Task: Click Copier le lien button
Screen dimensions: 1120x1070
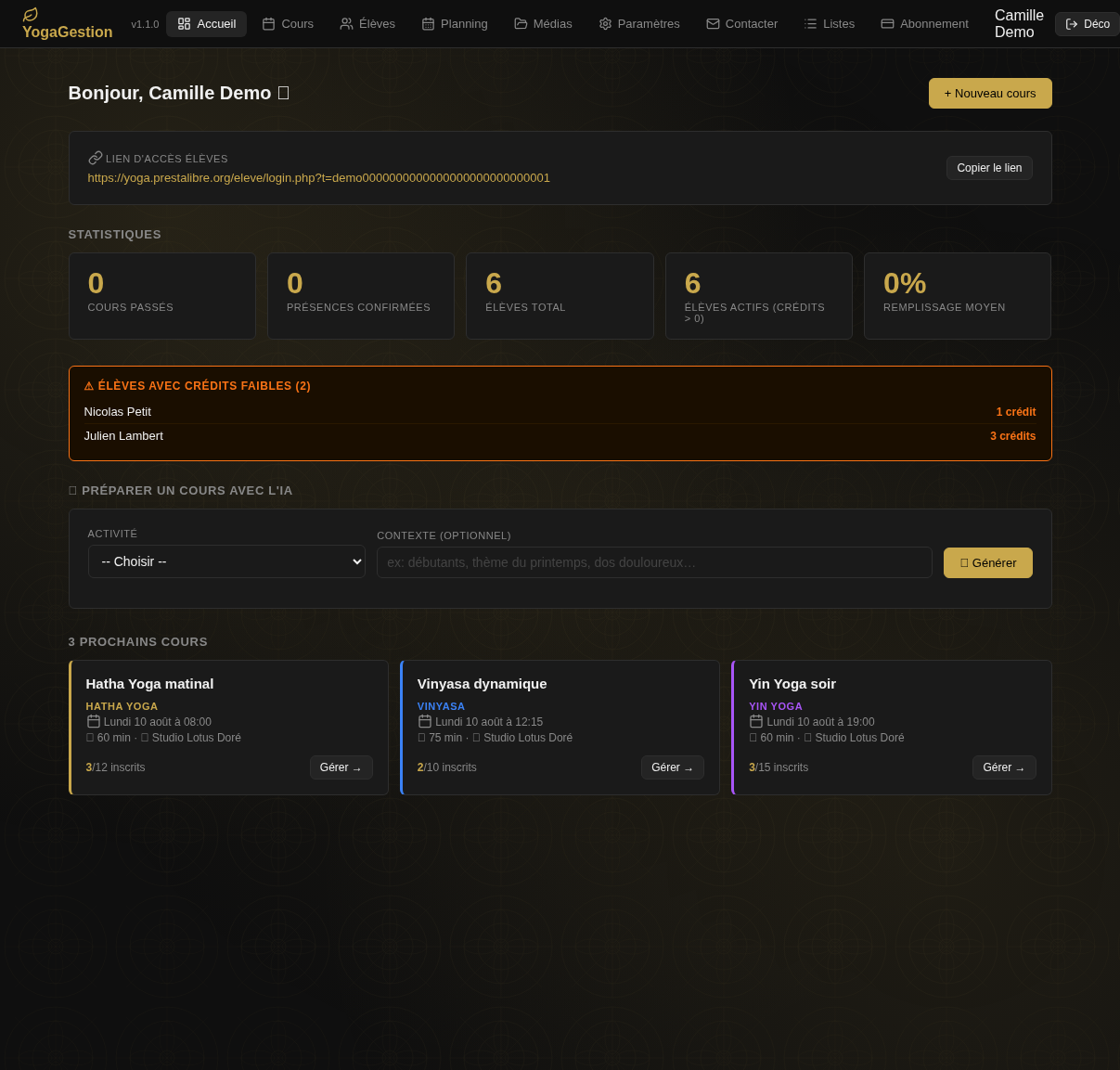Action: pos(989,168)
